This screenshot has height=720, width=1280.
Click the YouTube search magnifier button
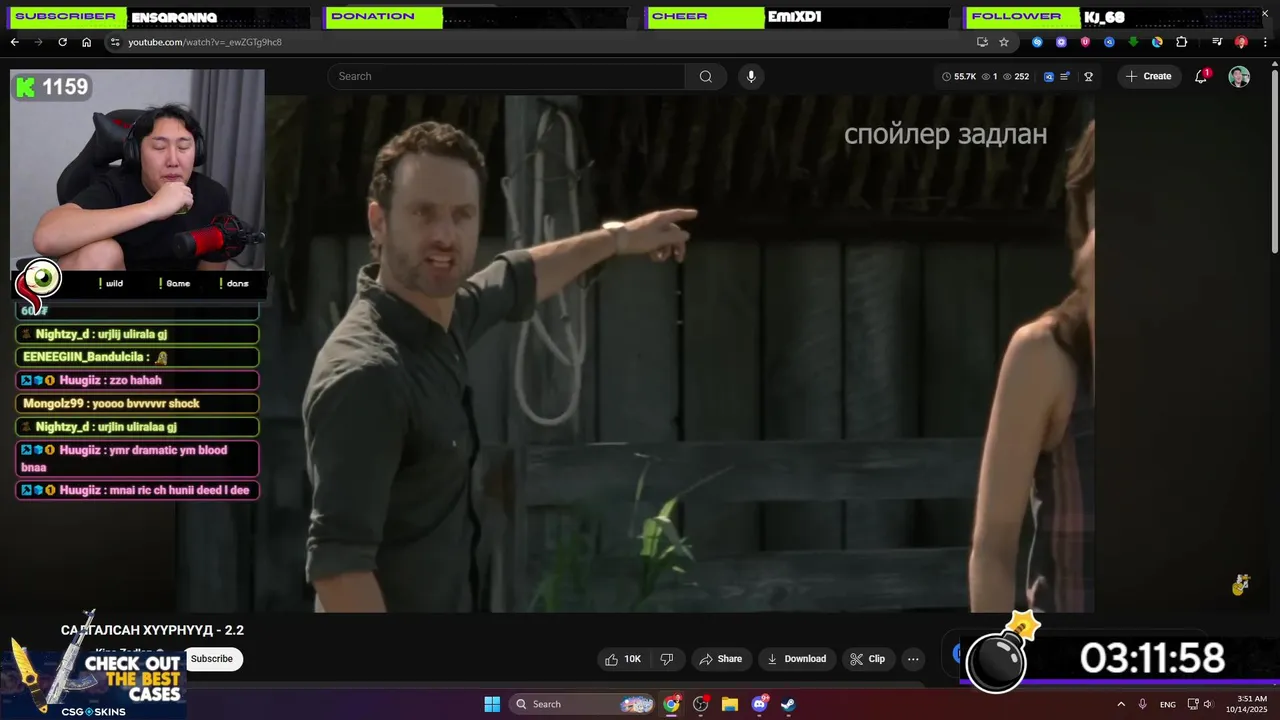tap(706, 76)
